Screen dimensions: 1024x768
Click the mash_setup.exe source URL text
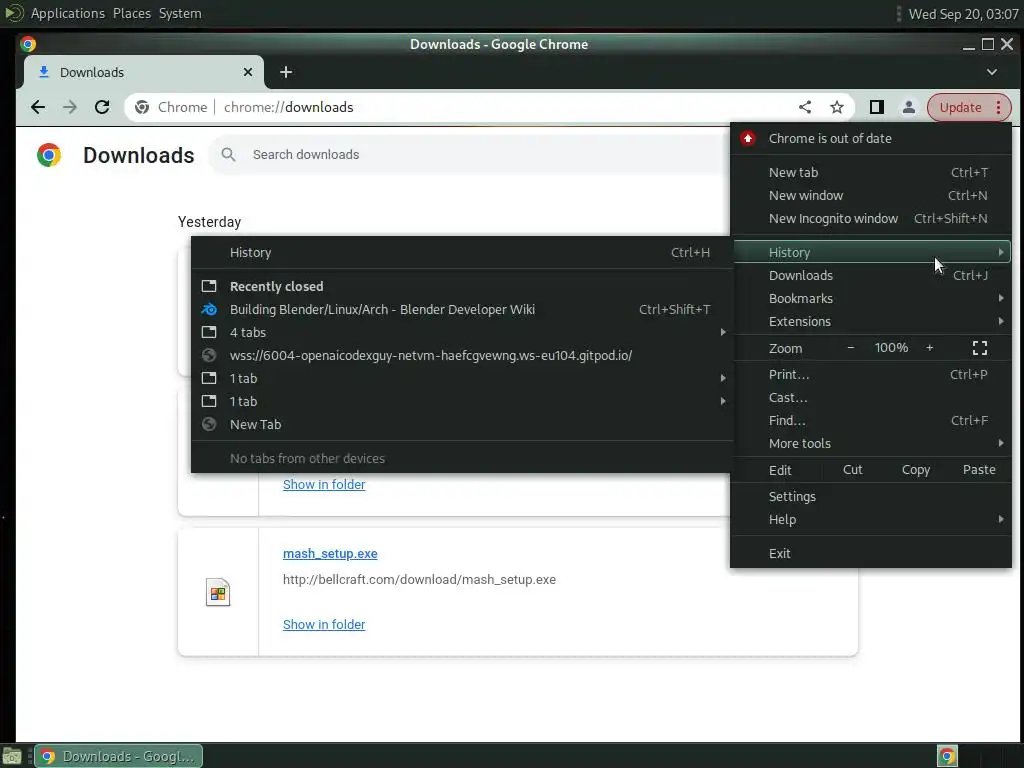tap(419, 579)
